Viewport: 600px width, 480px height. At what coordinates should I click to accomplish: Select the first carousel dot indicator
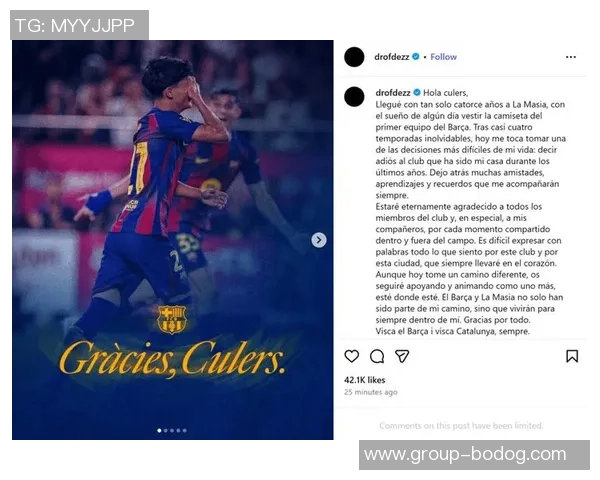pyautogui.click(x=159, y=431)
